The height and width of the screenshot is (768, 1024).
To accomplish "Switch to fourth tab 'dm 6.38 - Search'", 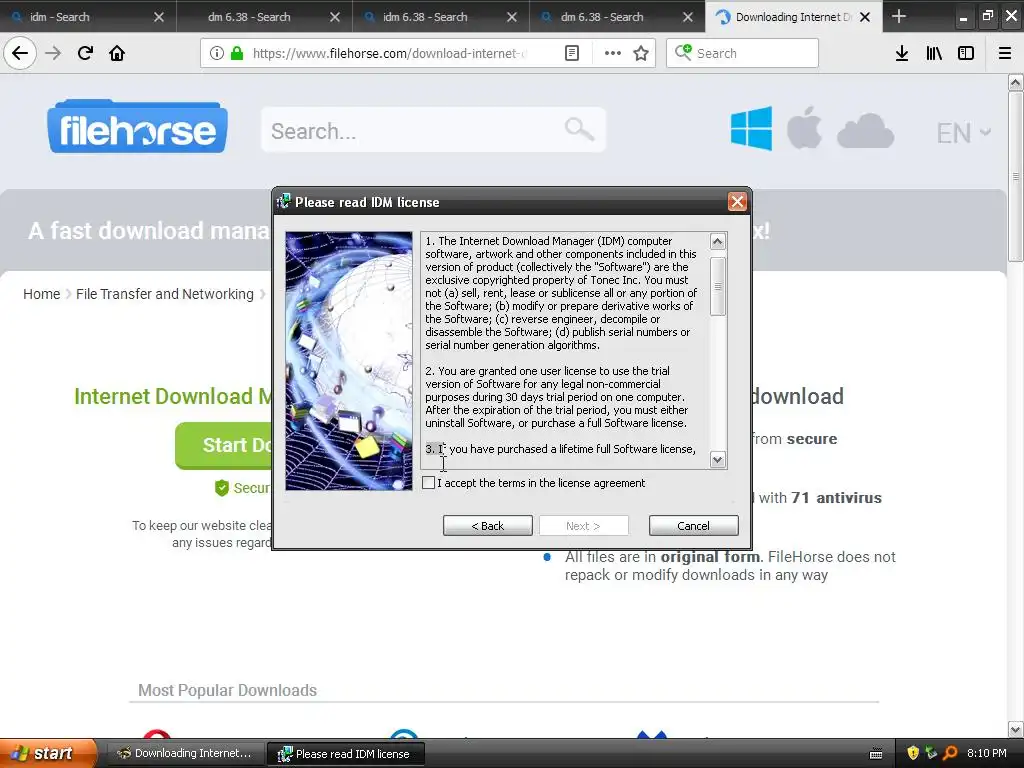I will pyautogui.click(x=616, y=16).
